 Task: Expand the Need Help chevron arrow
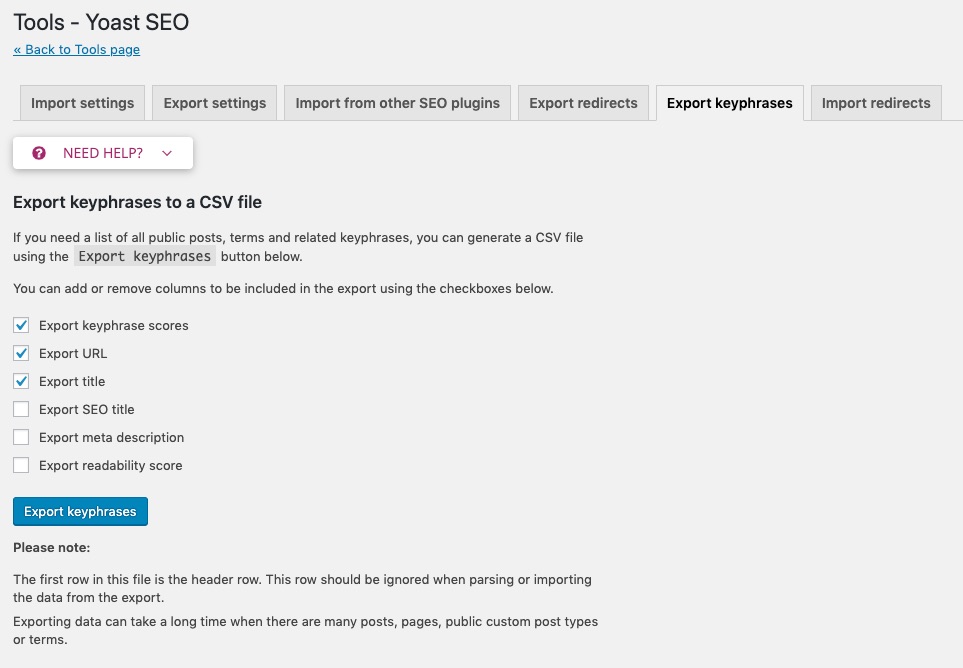pos(167,153)
